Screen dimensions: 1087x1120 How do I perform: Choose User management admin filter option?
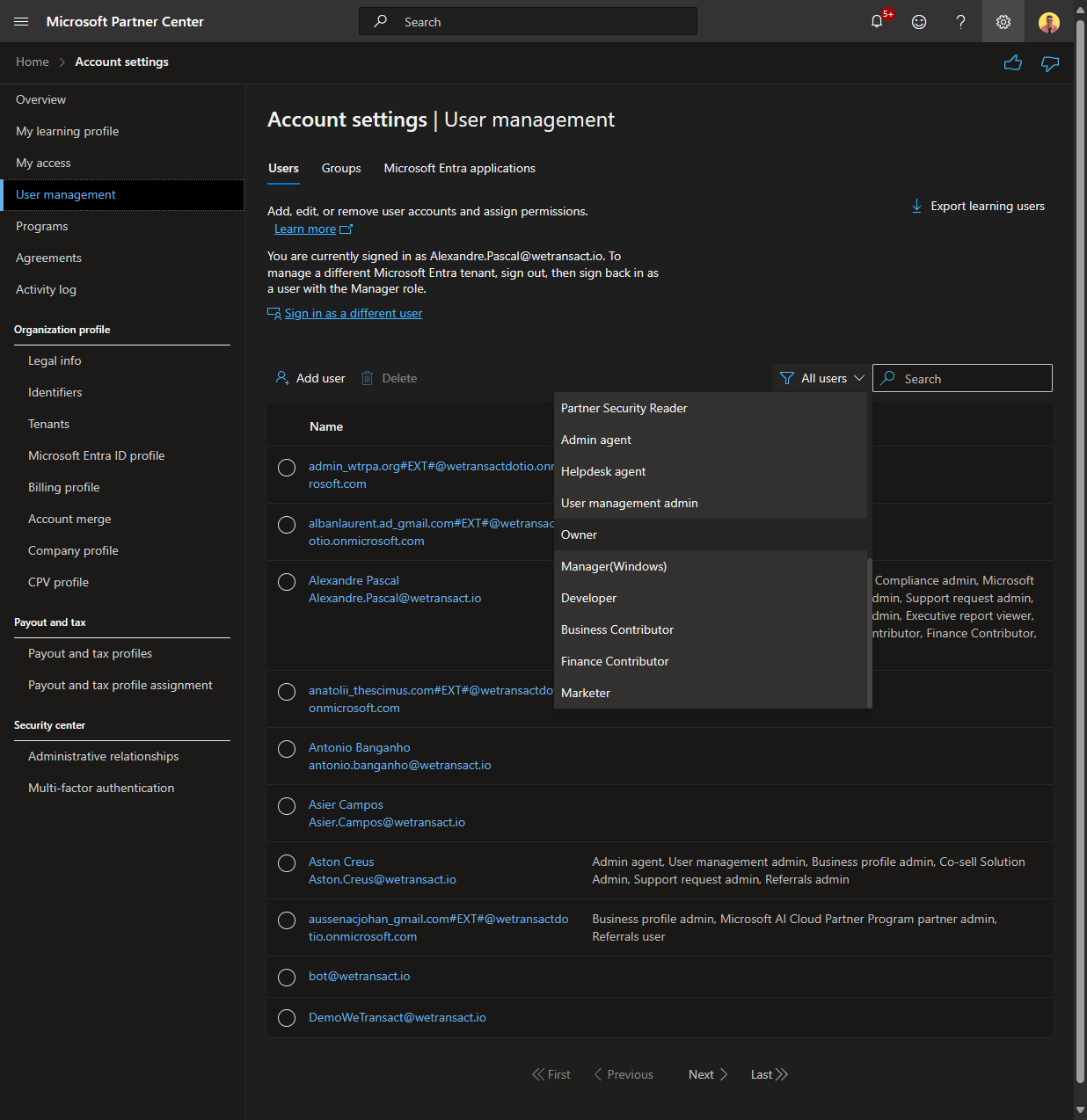pos(711,503)
